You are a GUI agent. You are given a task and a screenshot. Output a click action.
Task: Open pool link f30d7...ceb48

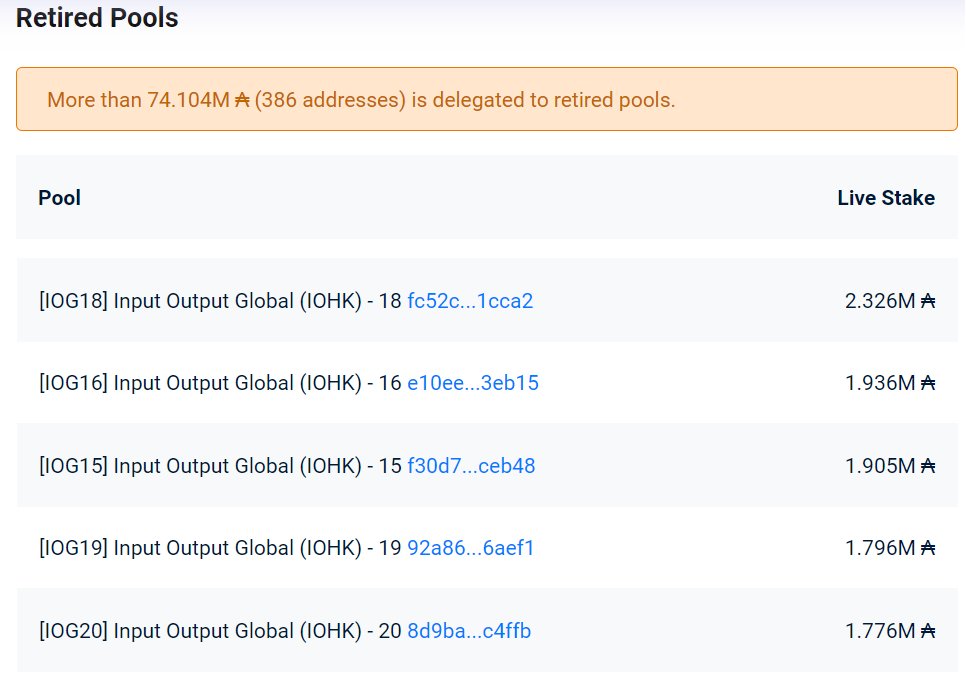pyautogui.click(x=471, y=465)
